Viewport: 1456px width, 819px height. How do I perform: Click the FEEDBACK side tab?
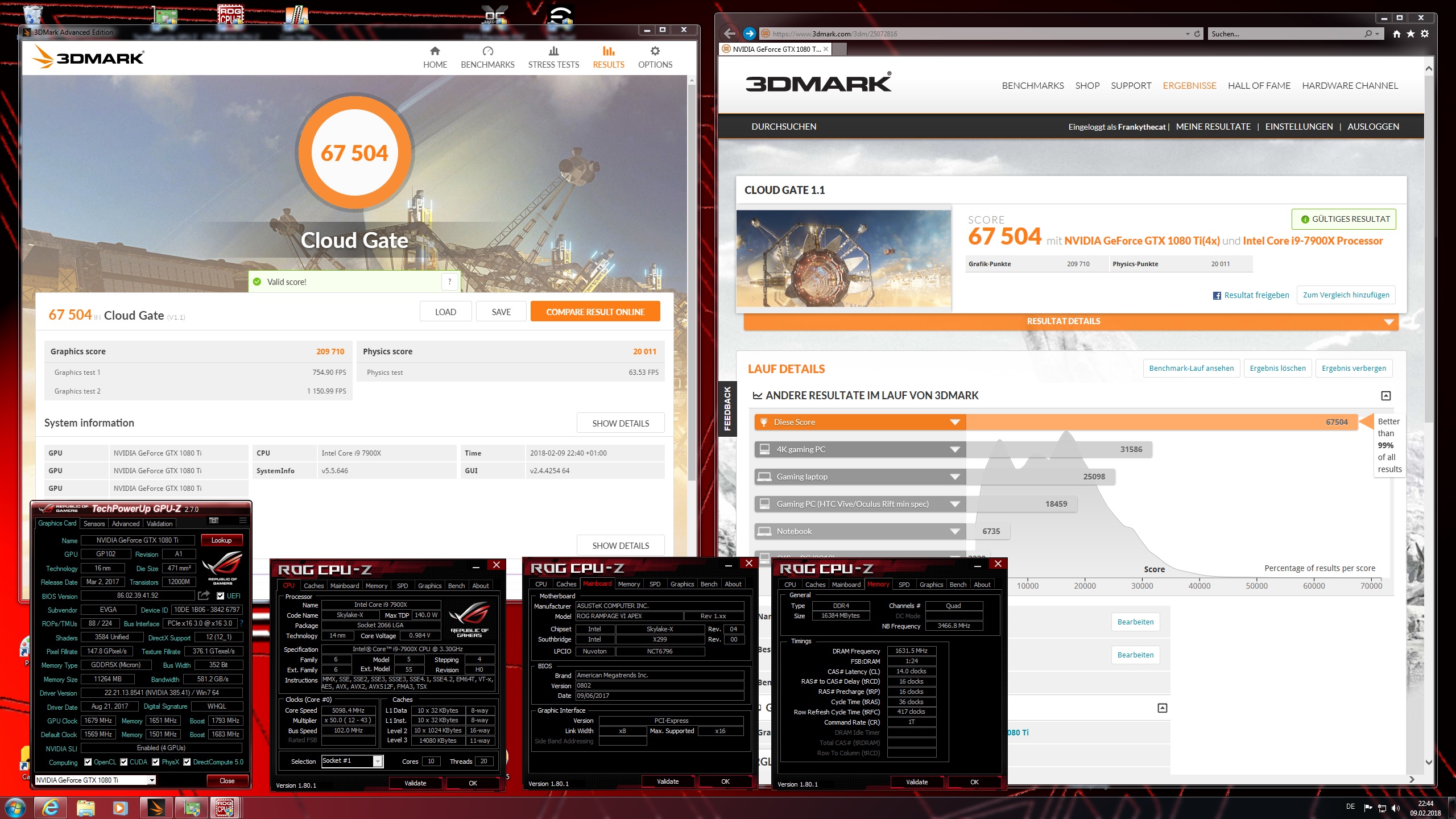click(x=727, y=408)
